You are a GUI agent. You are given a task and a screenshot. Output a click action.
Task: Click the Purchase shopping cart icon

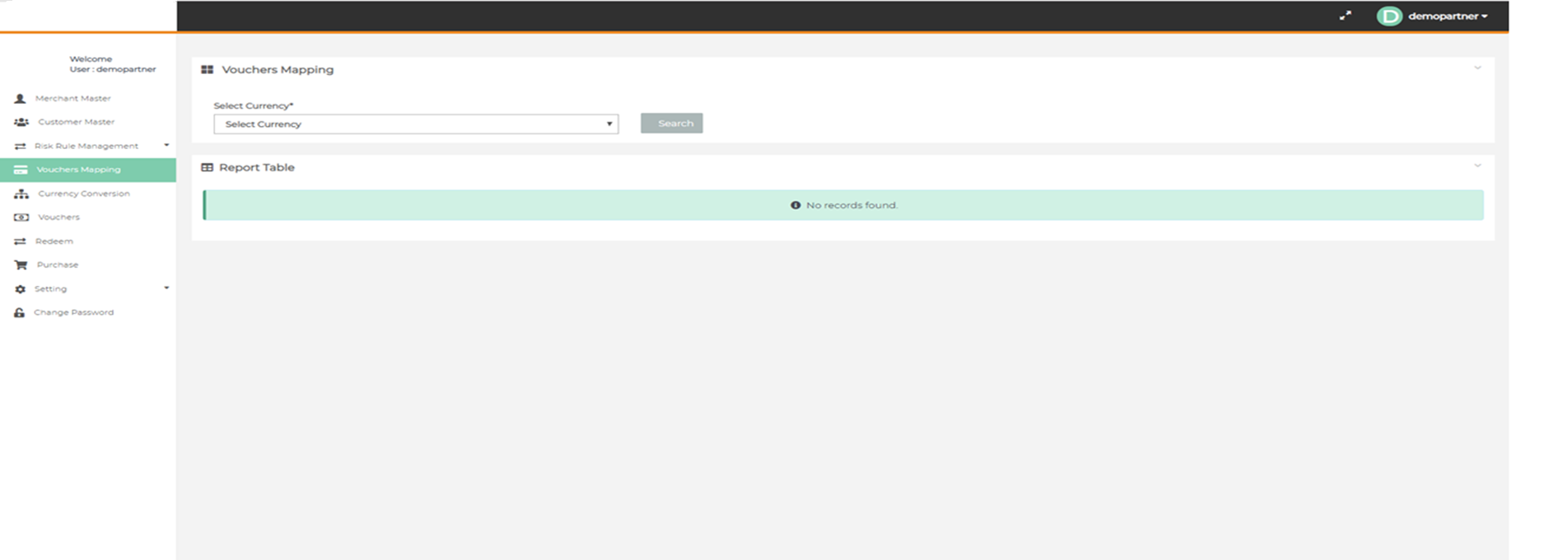(21, 265)
